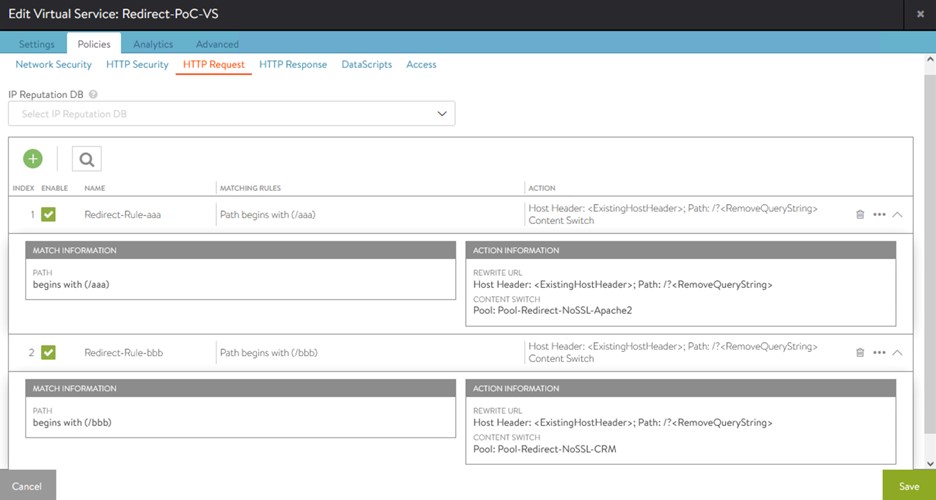The height and width of the screenshot is (500, 936).
Task: Collapse the Redirect-Rule-aaa details
Action: [897, 214]
